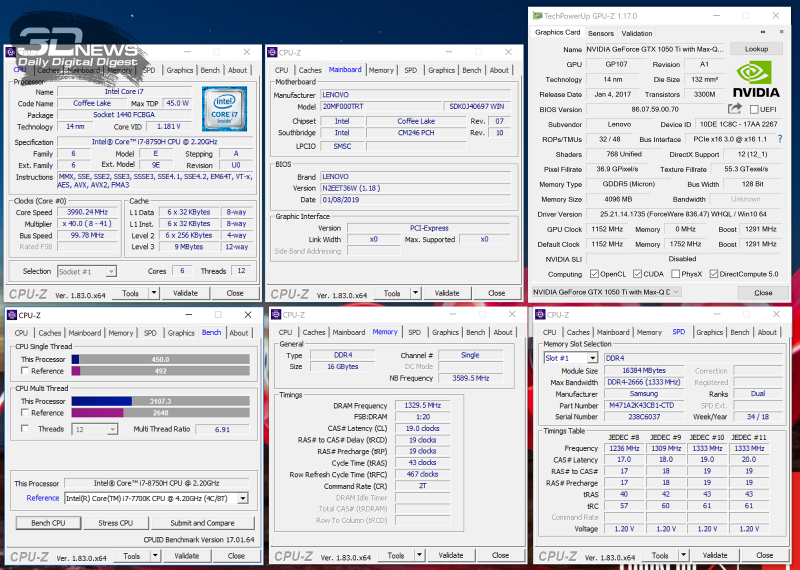Viewport: 800px width, 570px height.
Task: Open Caches tab in Memory window
Action: pyautogui.click(x=314, y=332)
